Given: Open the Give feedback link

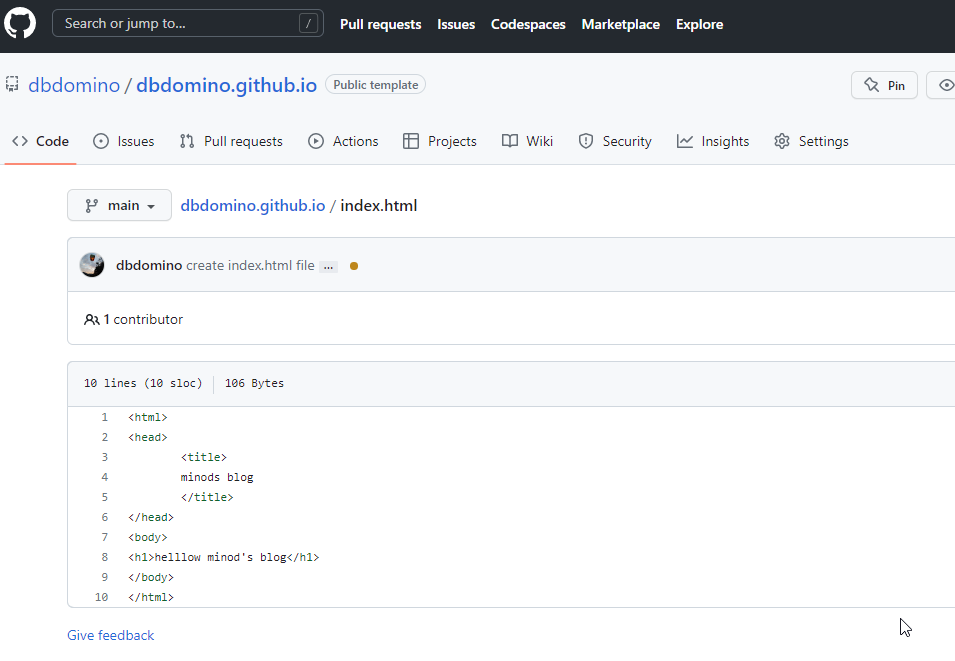Looking at the screenshot, I should 111,635.
